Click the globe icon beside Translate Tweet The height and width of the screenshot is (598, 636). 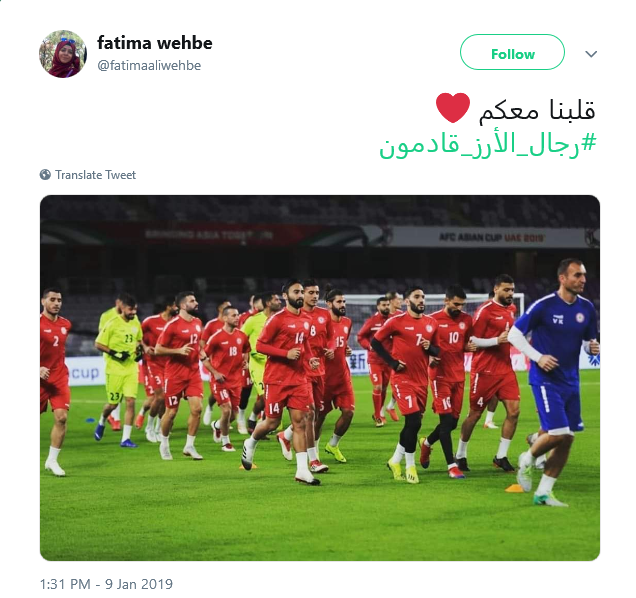pos(45,175)
